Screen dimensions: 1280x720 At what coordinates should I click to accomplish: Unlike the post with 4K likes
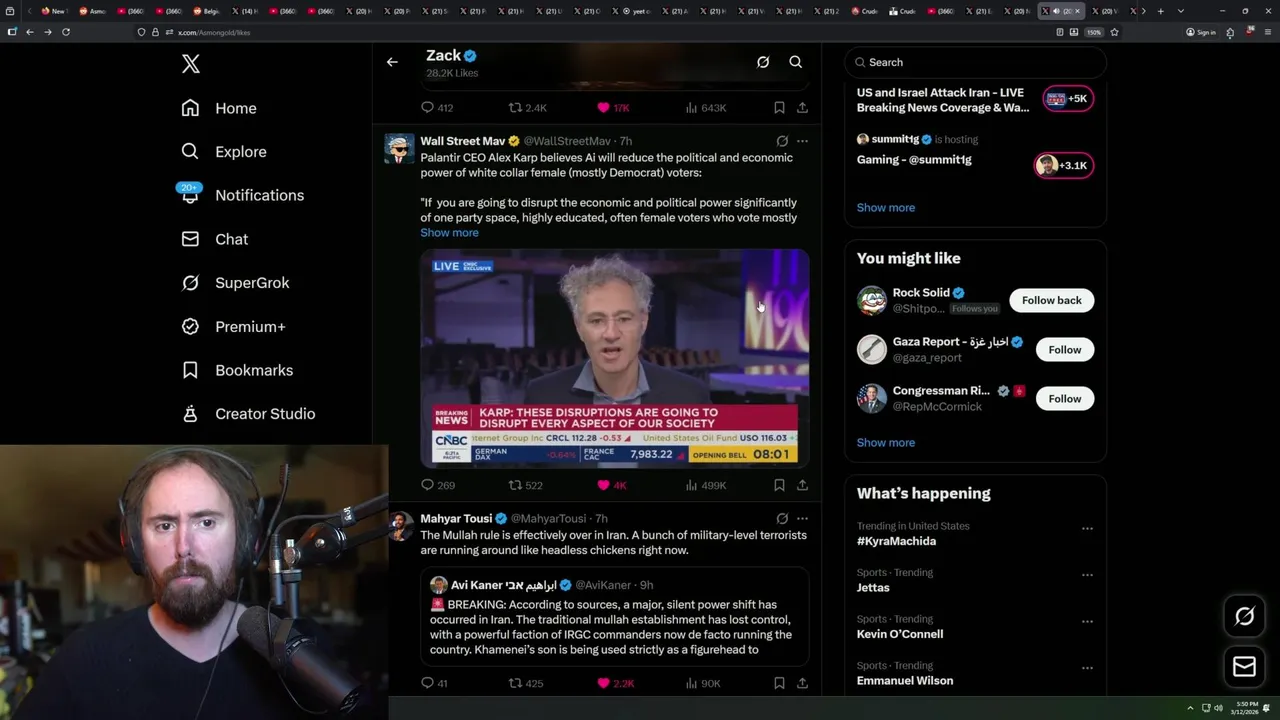pos(611,485)
